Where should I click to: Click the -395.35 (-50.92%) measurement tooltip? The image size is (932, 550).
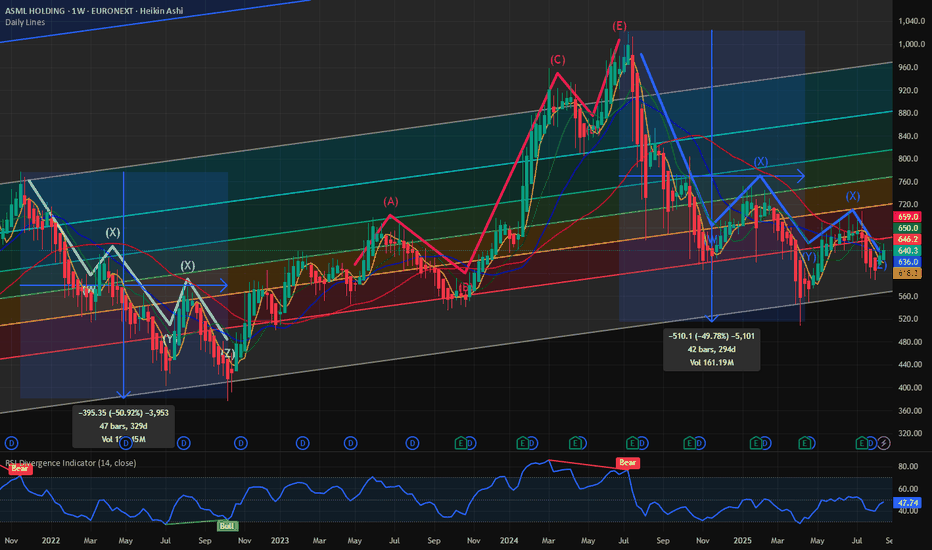pos(124,426)
